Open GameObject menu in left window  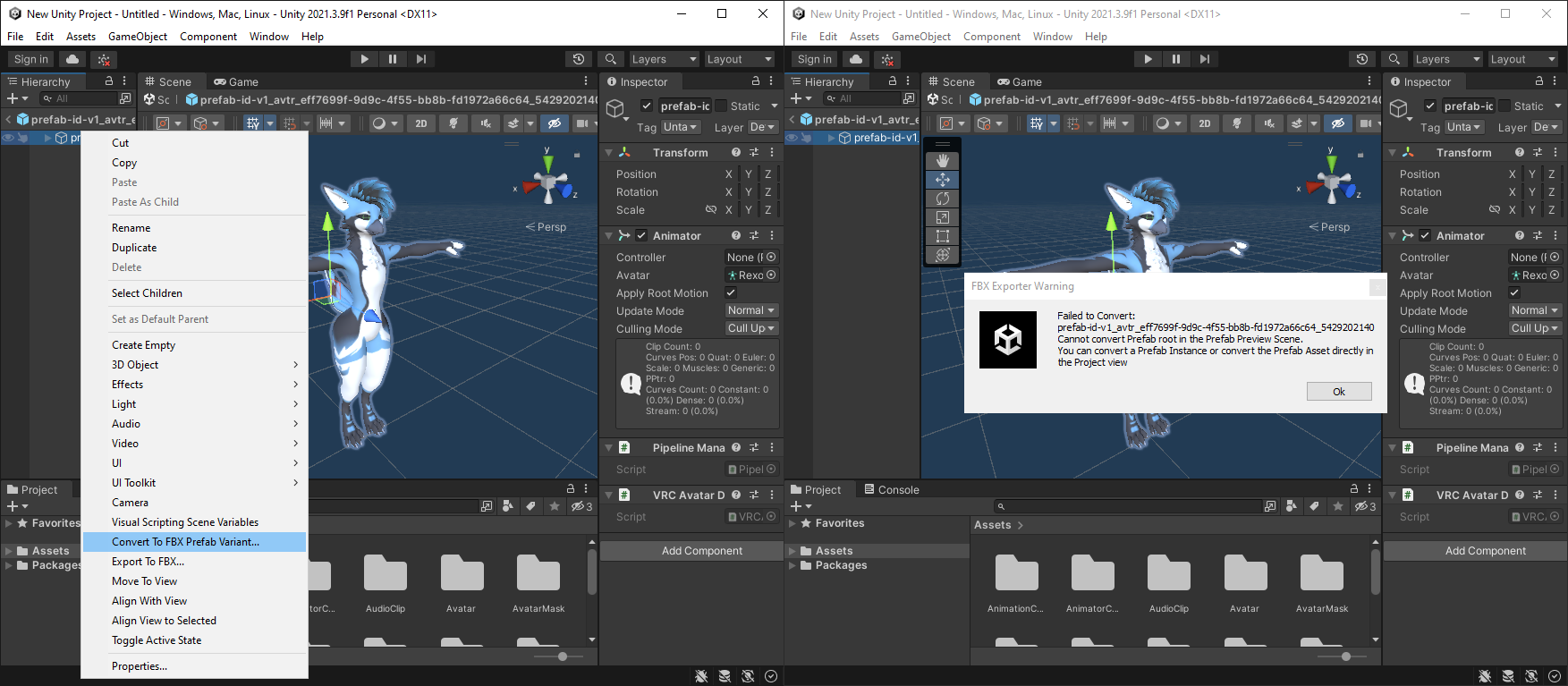coord(138,36)
